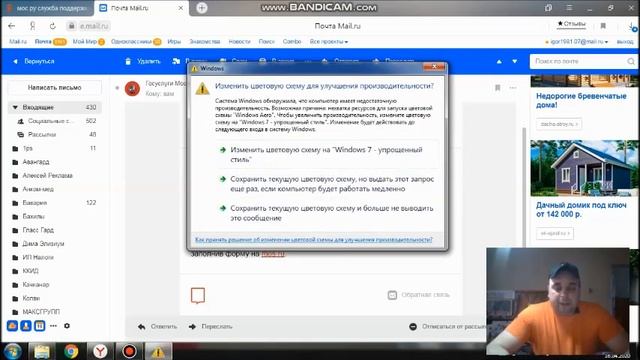The height and width of the screenshot is (360, 640).
Task: Go back using browser back arrow
Action: 11,26
